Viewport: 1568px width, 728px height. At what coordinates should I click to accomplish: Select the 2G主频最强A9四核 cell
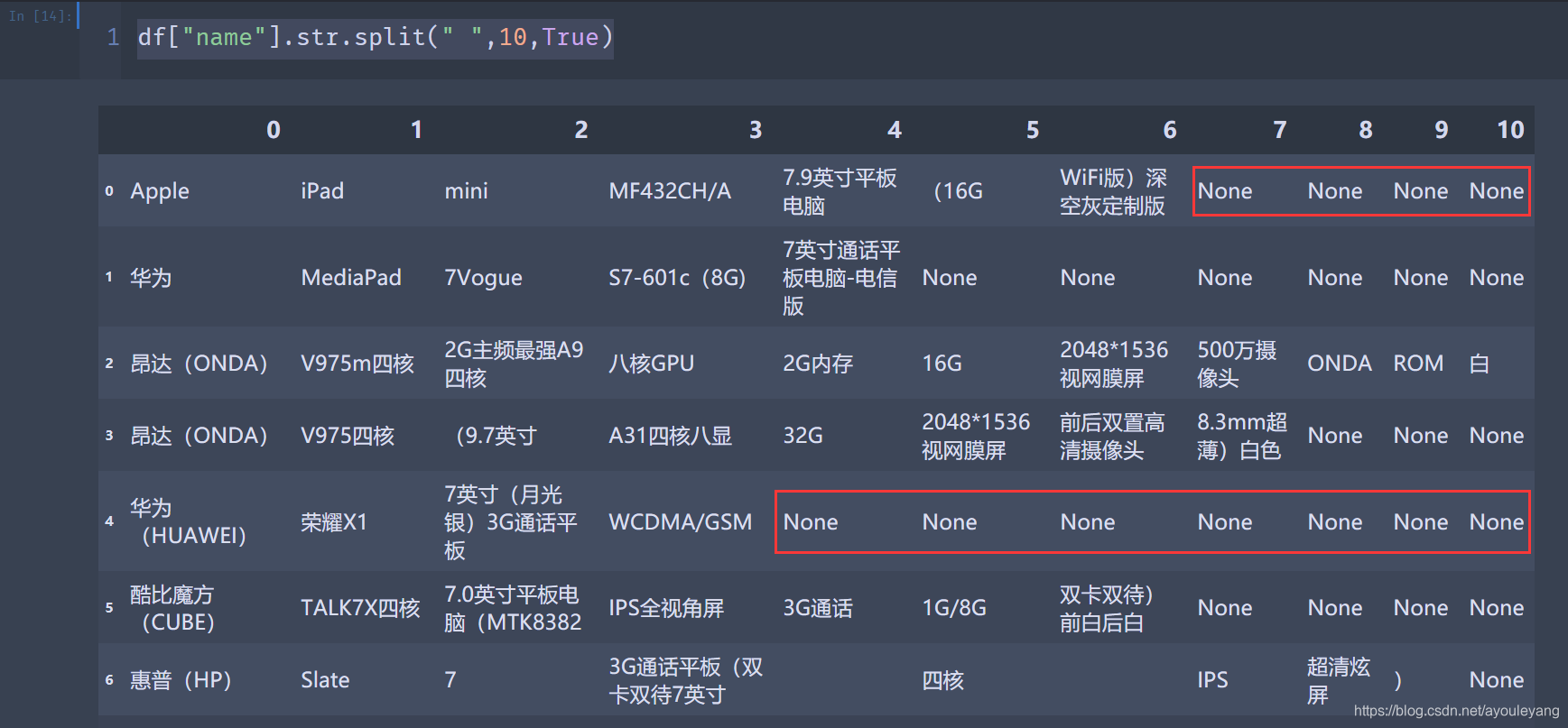point(514,364)
